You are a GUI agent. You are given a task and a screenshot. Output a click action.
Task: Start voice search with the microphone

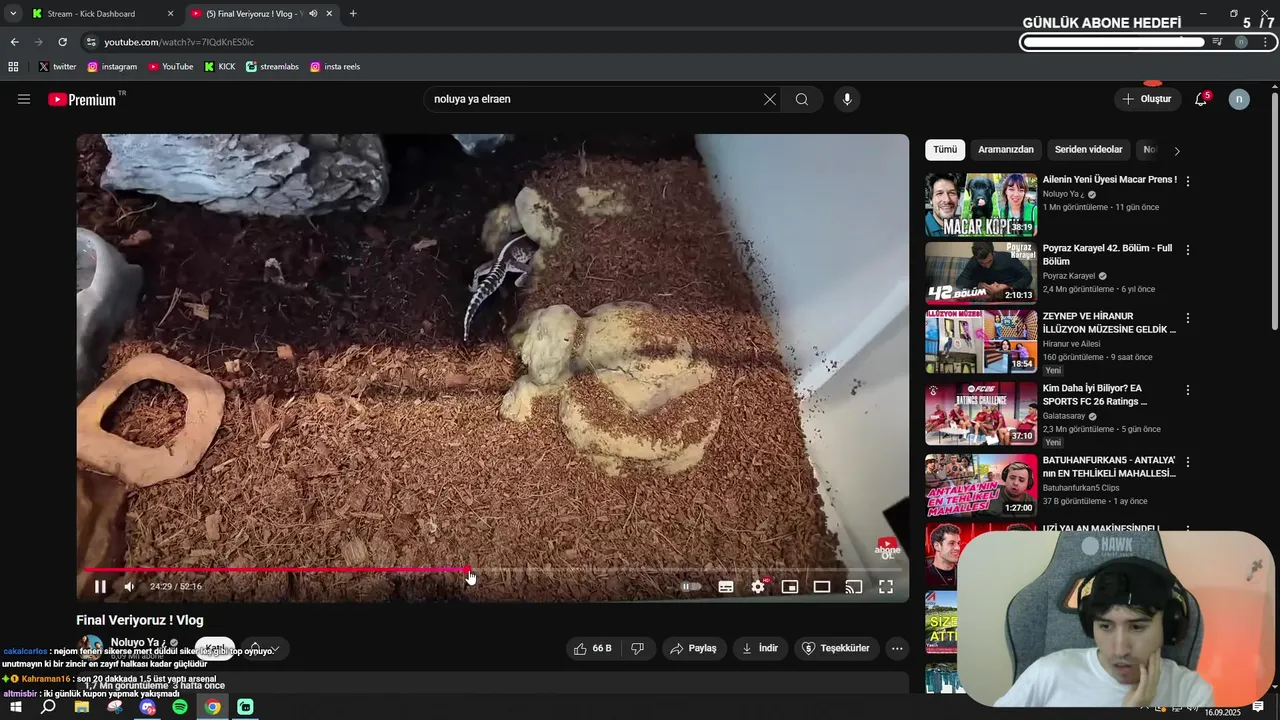[847, 99]
